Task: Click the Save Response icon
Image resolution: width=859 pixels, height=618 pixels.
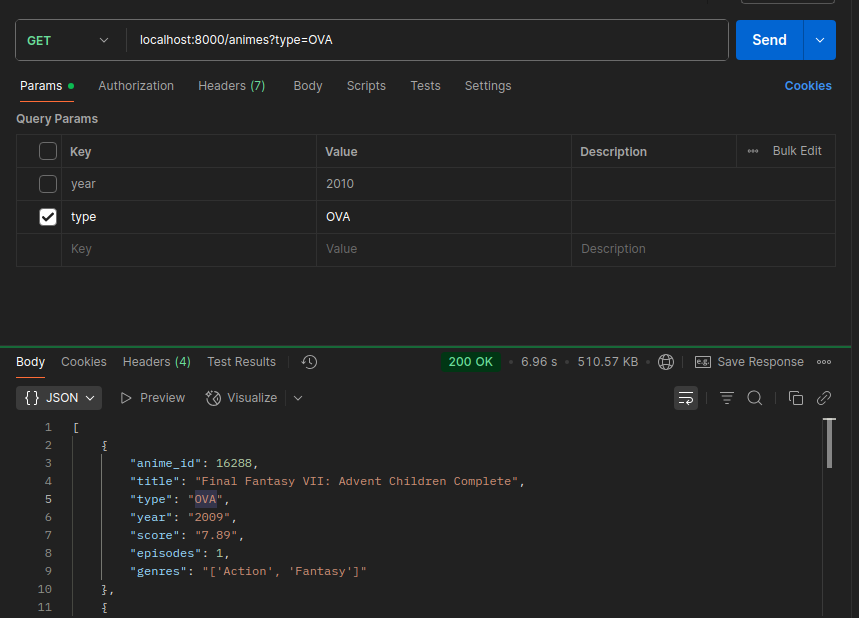Action: click(x=703, y=362)
